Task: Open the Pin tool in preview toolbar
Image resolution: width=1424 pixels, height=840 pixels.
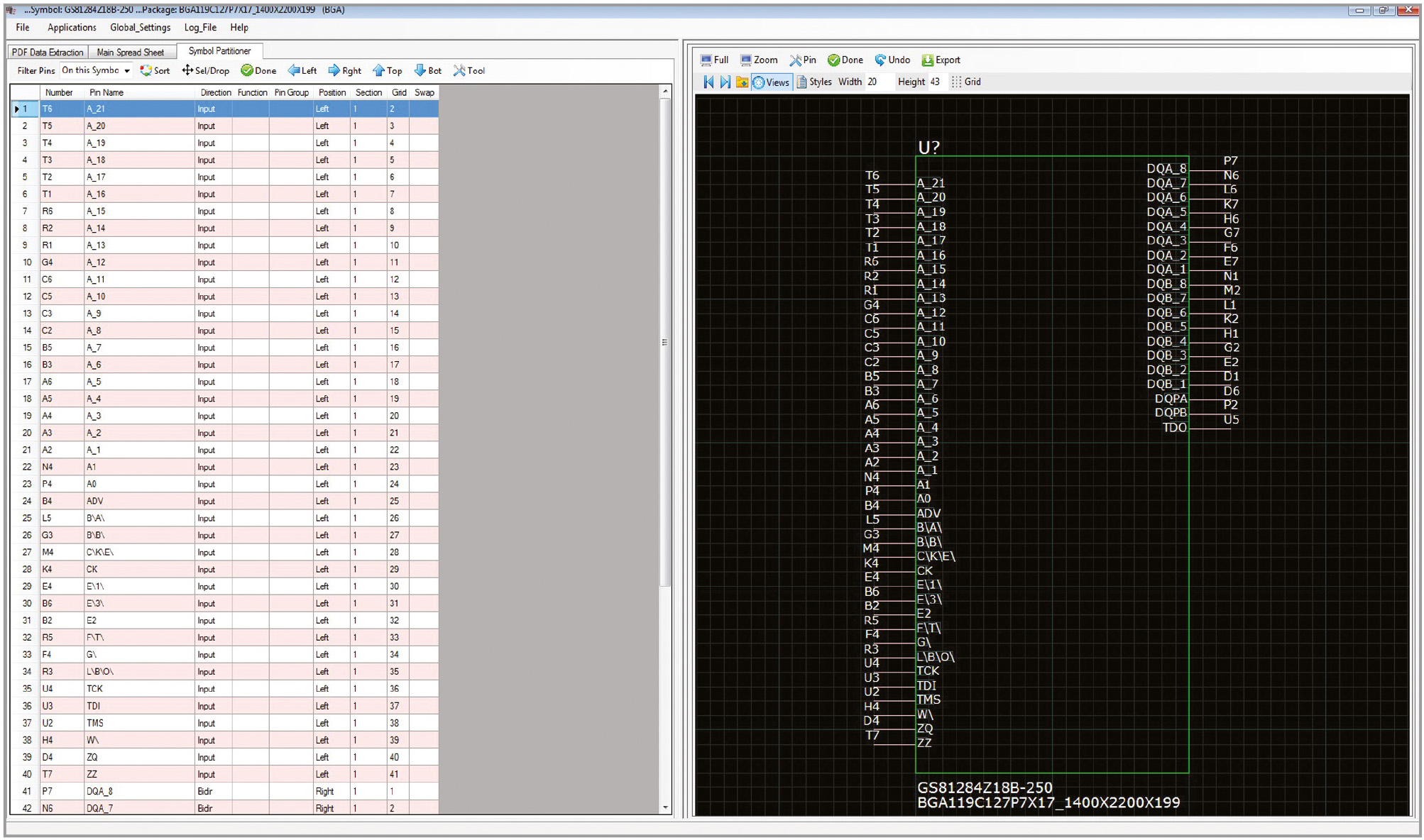Action: (x=803, y=60)
